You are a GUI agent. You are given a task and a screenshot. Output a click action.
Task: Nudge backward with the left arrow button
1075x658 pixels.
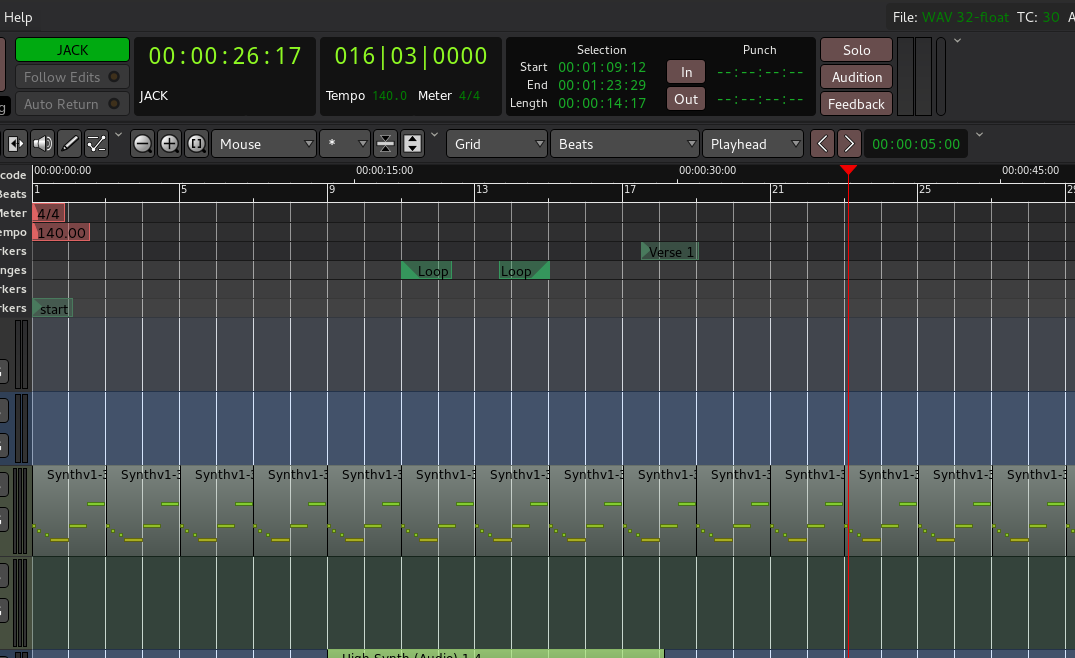pos(822,144)
